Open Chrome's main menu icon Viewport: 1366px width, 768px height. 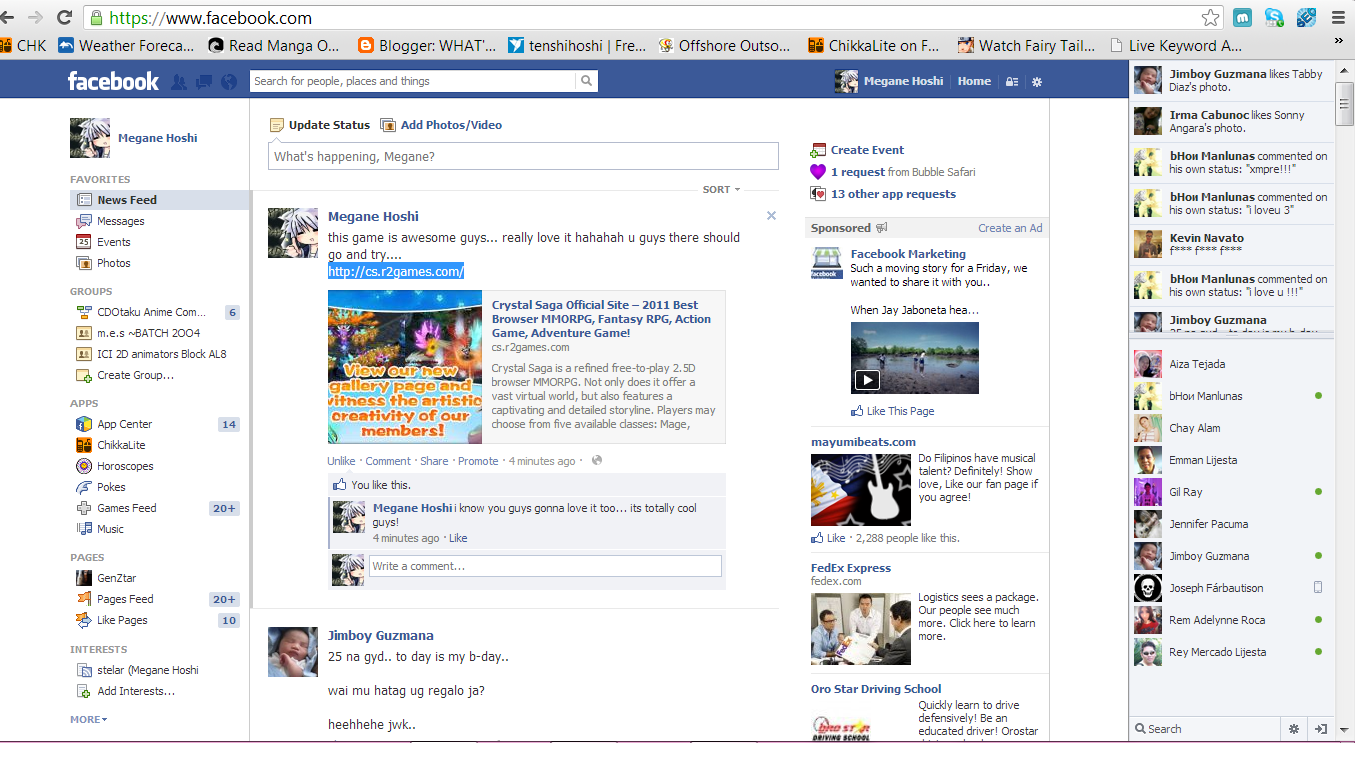click(x=1338, y=18)
